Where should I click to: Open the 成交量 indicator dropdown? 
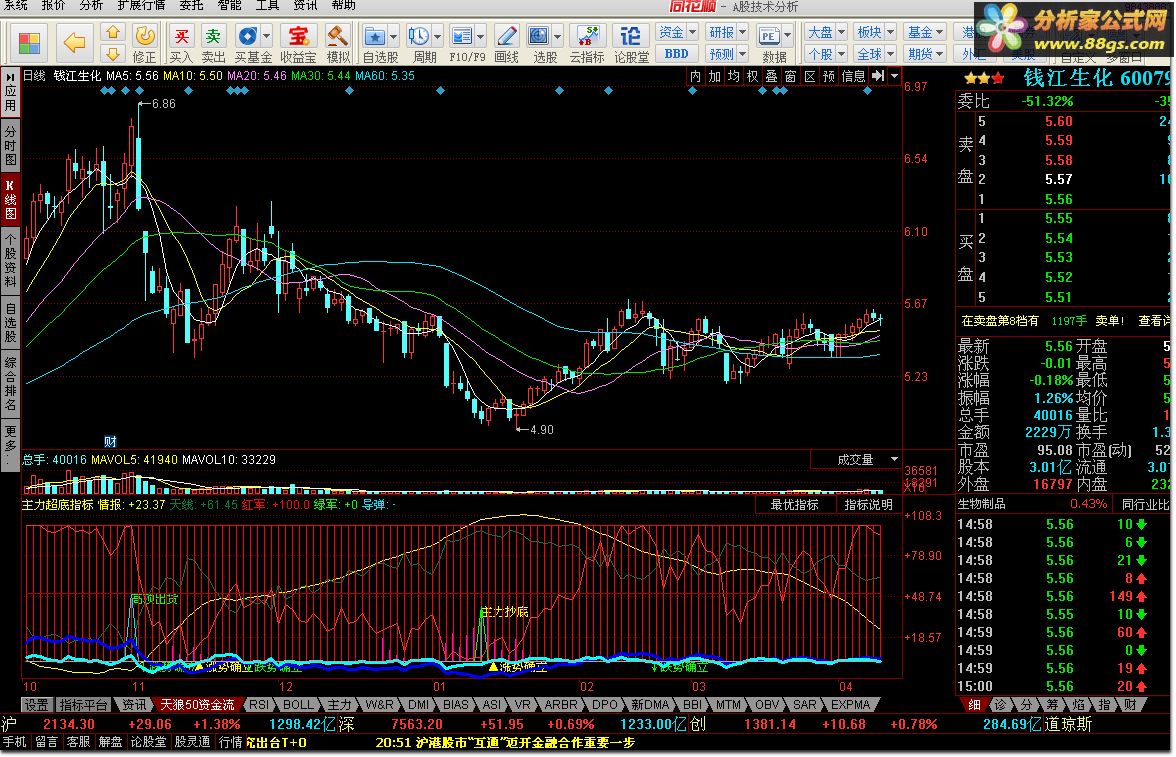(x=894, y=459)
